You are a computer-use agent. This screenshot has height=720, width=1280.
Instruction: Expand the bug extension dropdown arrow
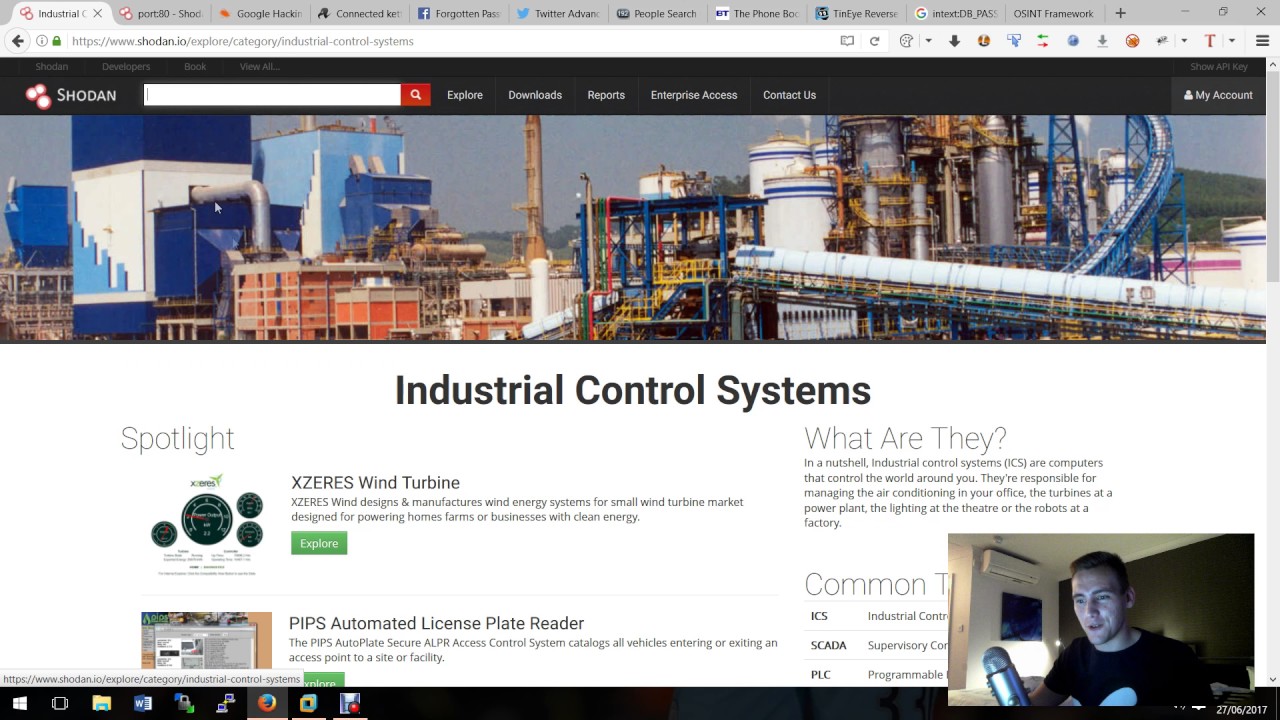(1183, 41)
